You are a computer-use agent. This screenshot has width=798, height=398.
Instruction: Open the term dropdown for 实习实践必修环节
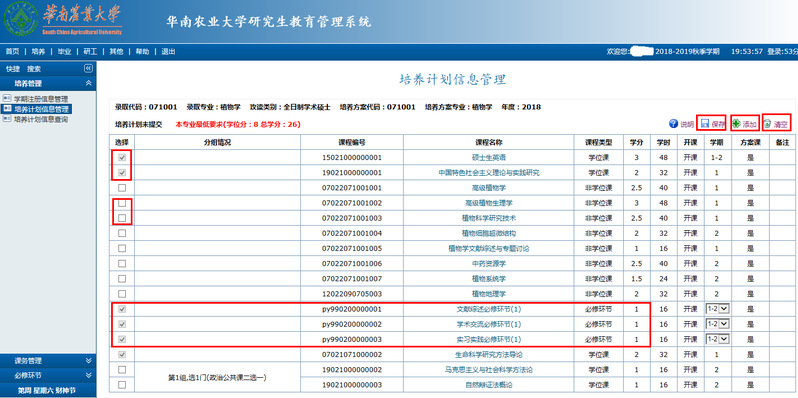pyautogui.click(x=718, y=339)
